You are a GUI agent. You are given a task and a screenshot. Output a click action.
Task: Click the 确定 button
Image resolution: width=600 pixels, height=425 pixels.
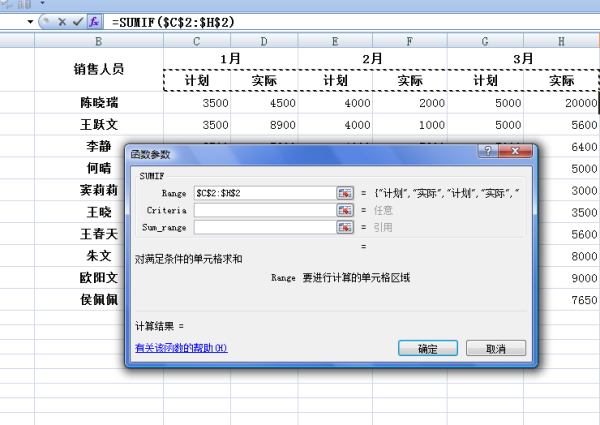coord(427,349)
